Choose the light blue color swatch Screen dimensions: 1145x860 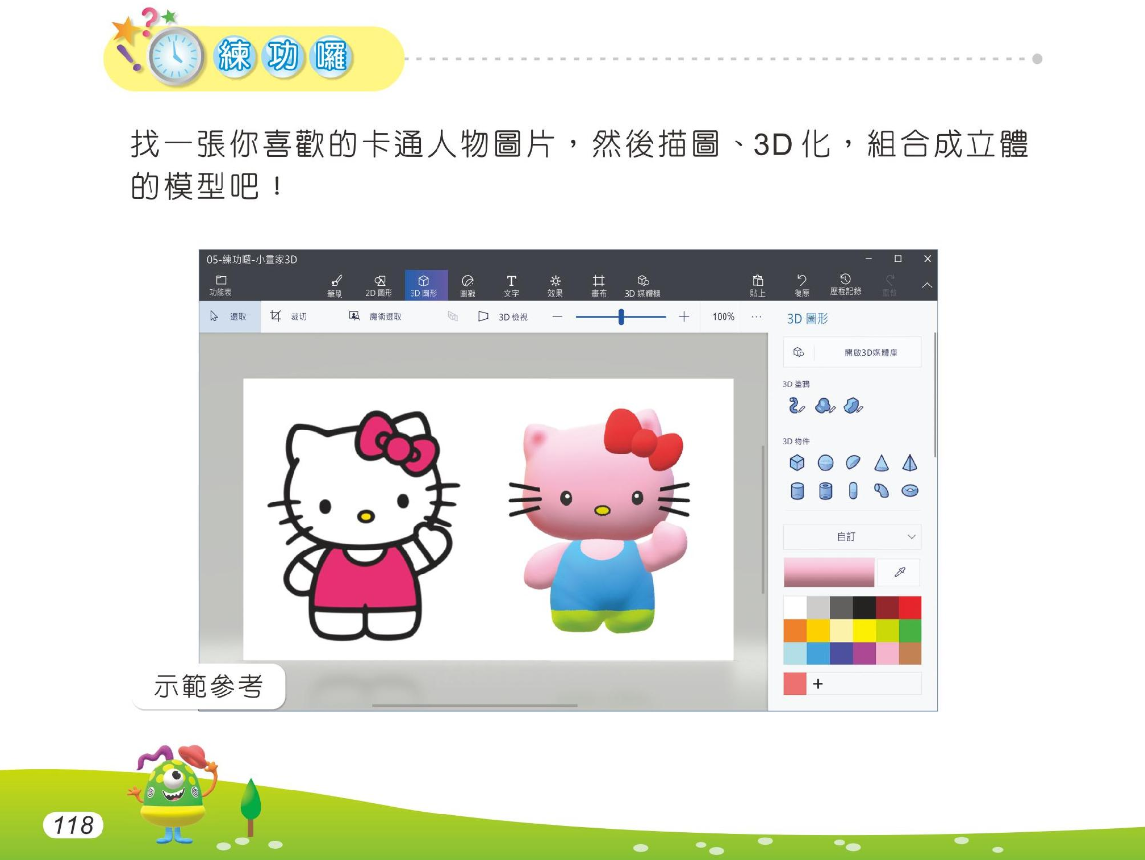click(795, 653)
